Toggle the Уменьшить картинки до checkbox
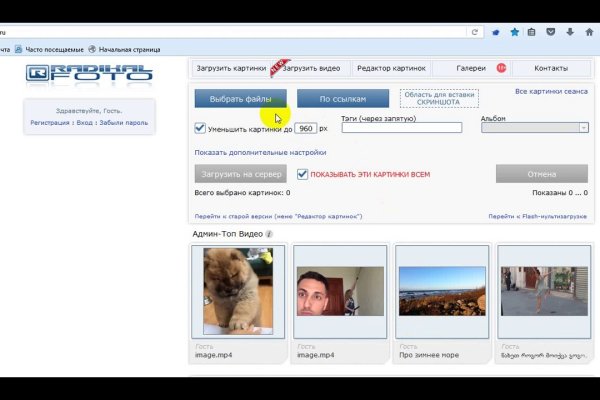The image size is (600, 400). click(200, 128)
